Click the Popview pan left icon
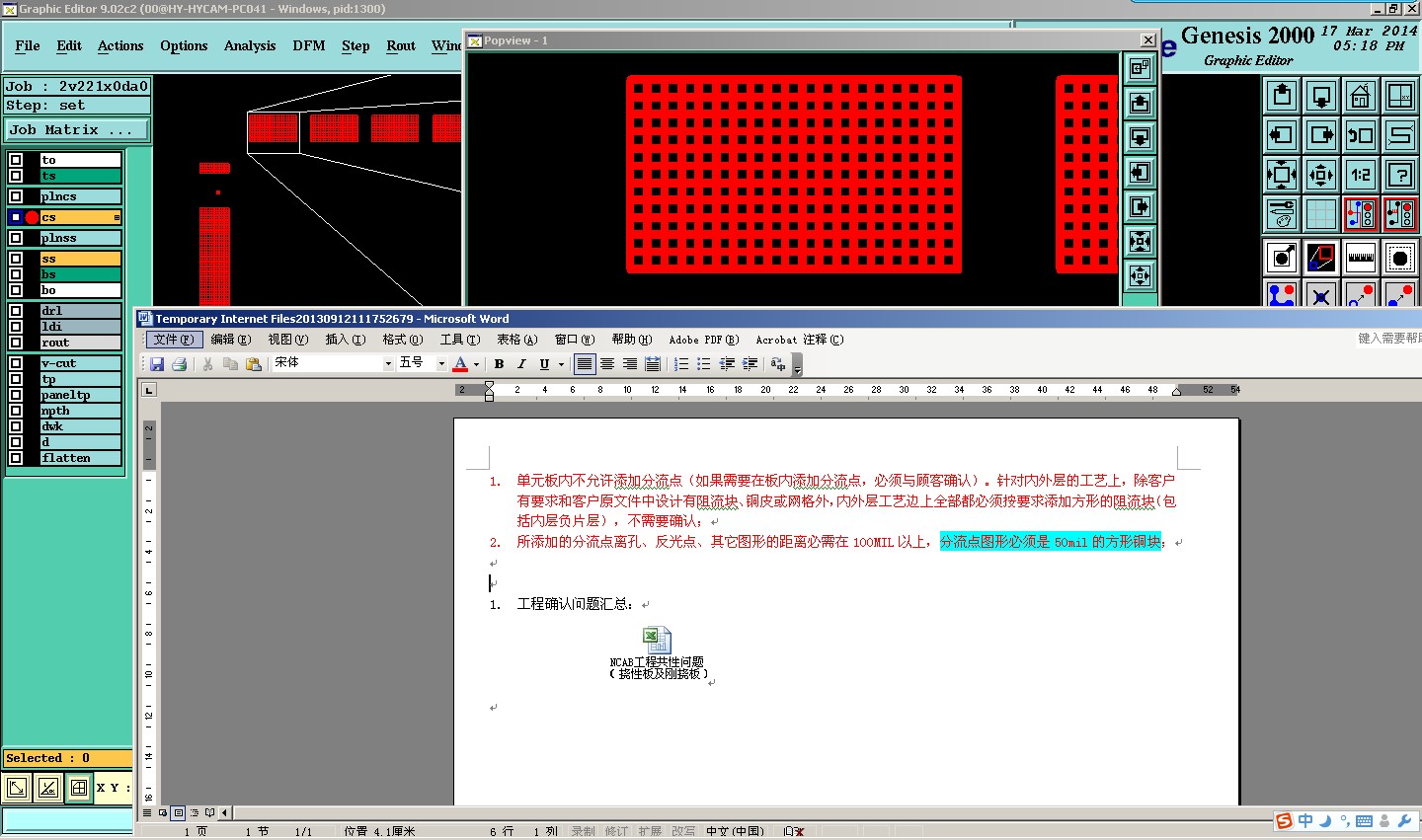The width and height of the screenshot is (1422, 840). pos(1141,172)
